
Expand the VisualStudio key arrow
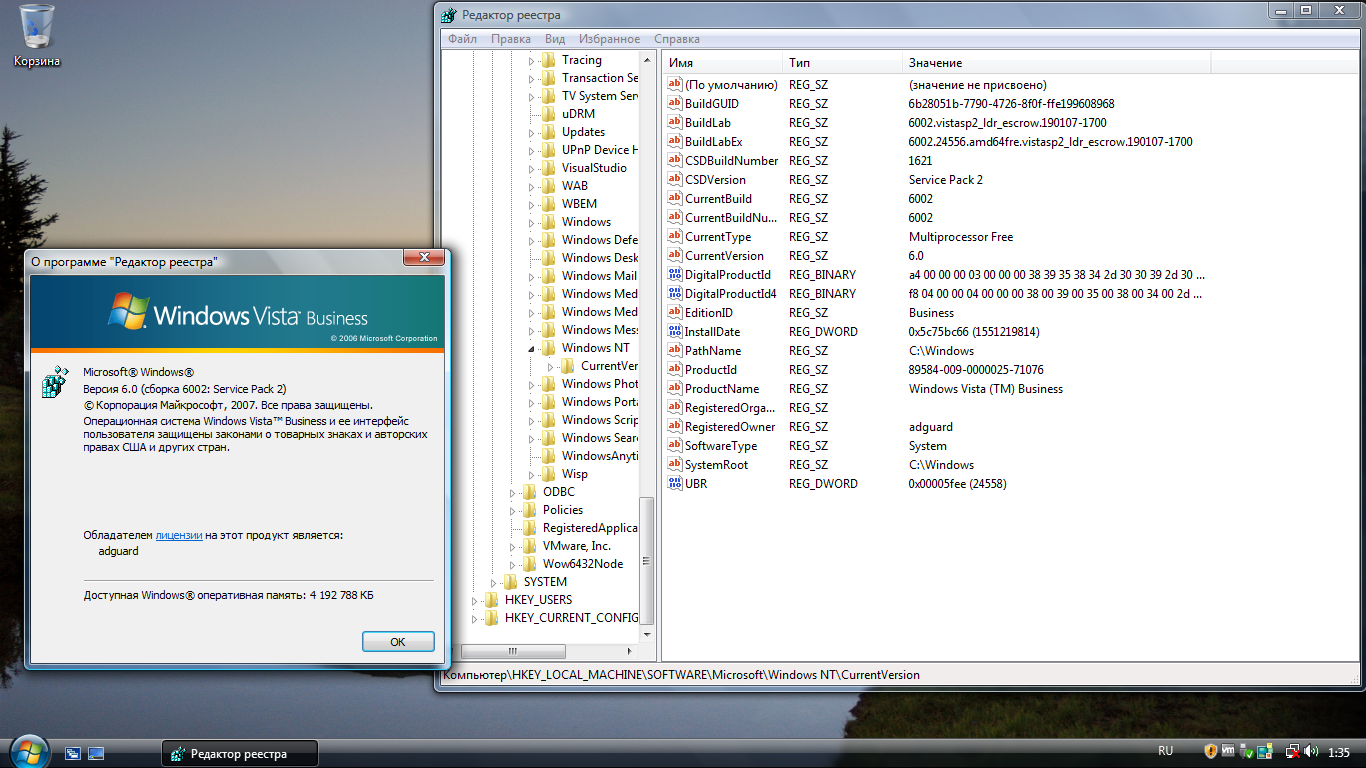(532, 168)
